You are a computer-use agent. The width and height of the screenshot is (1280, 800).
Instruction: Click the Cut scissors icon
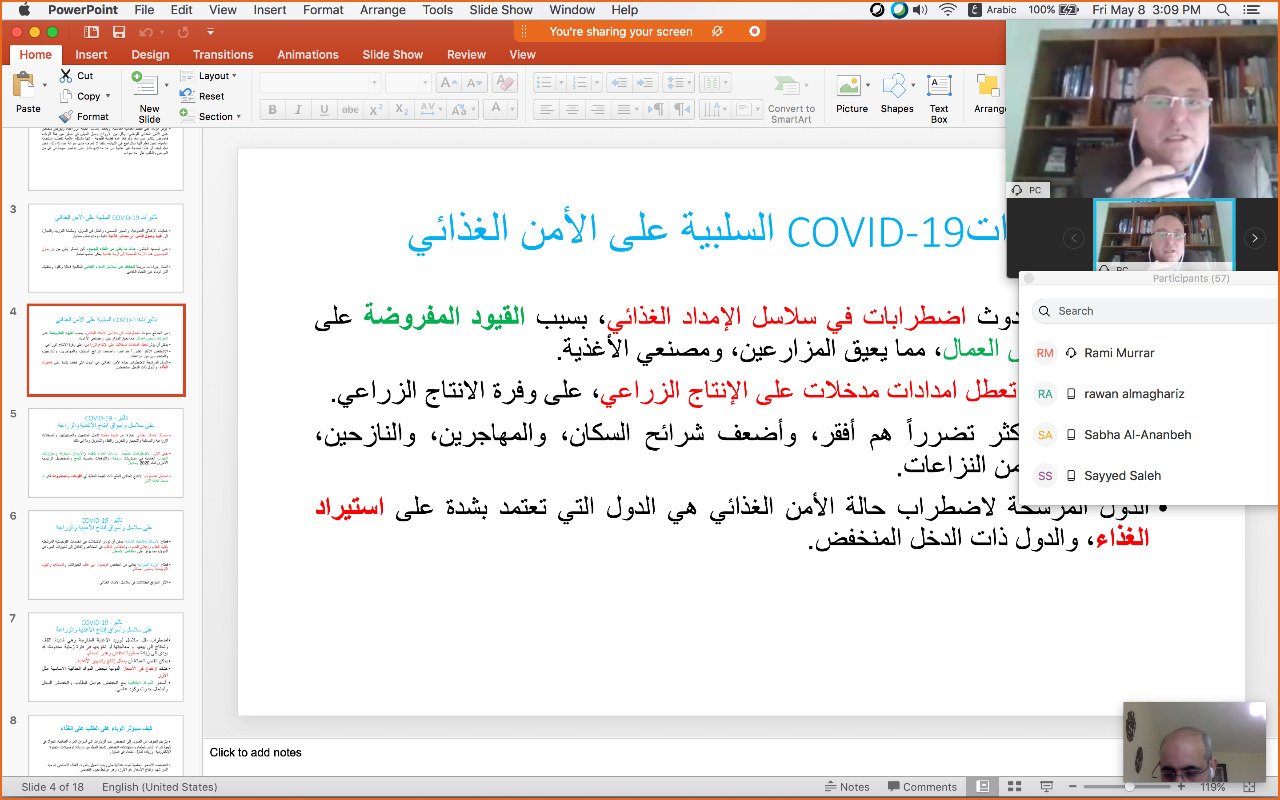coord(66,76)
